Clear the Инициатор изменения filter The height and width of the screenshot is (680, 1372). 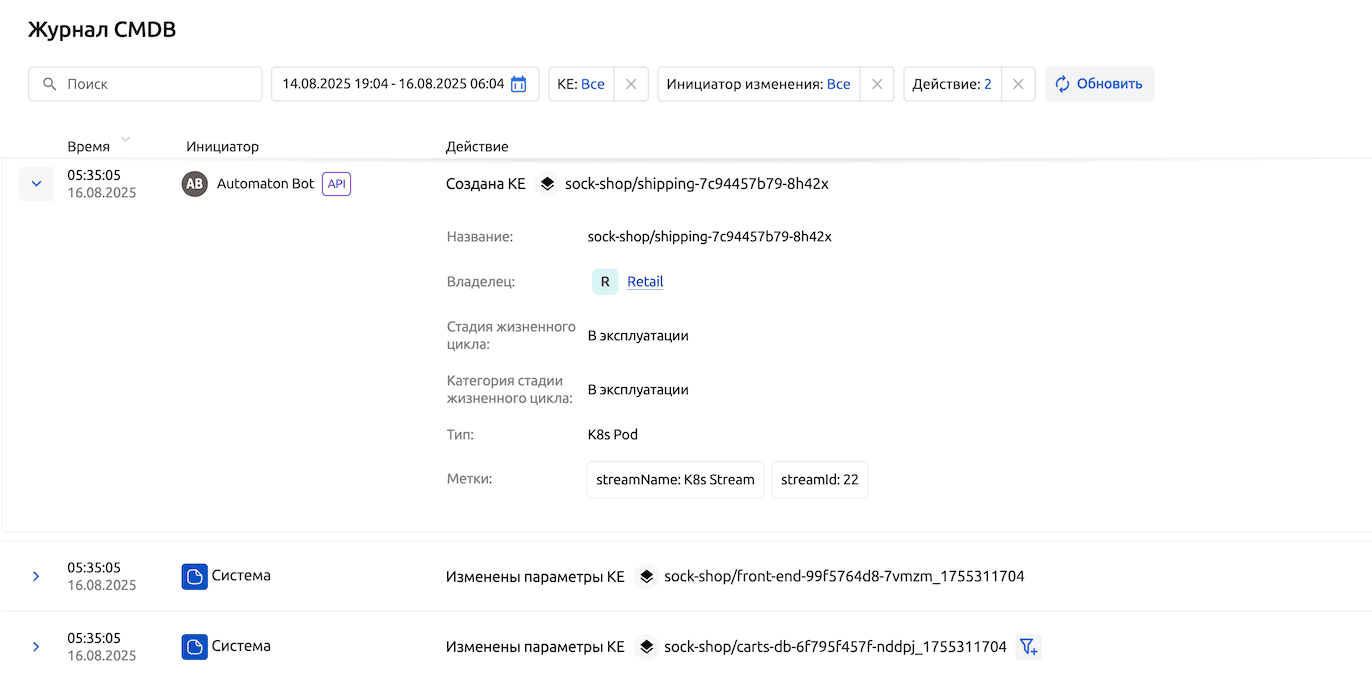point(877,84)
